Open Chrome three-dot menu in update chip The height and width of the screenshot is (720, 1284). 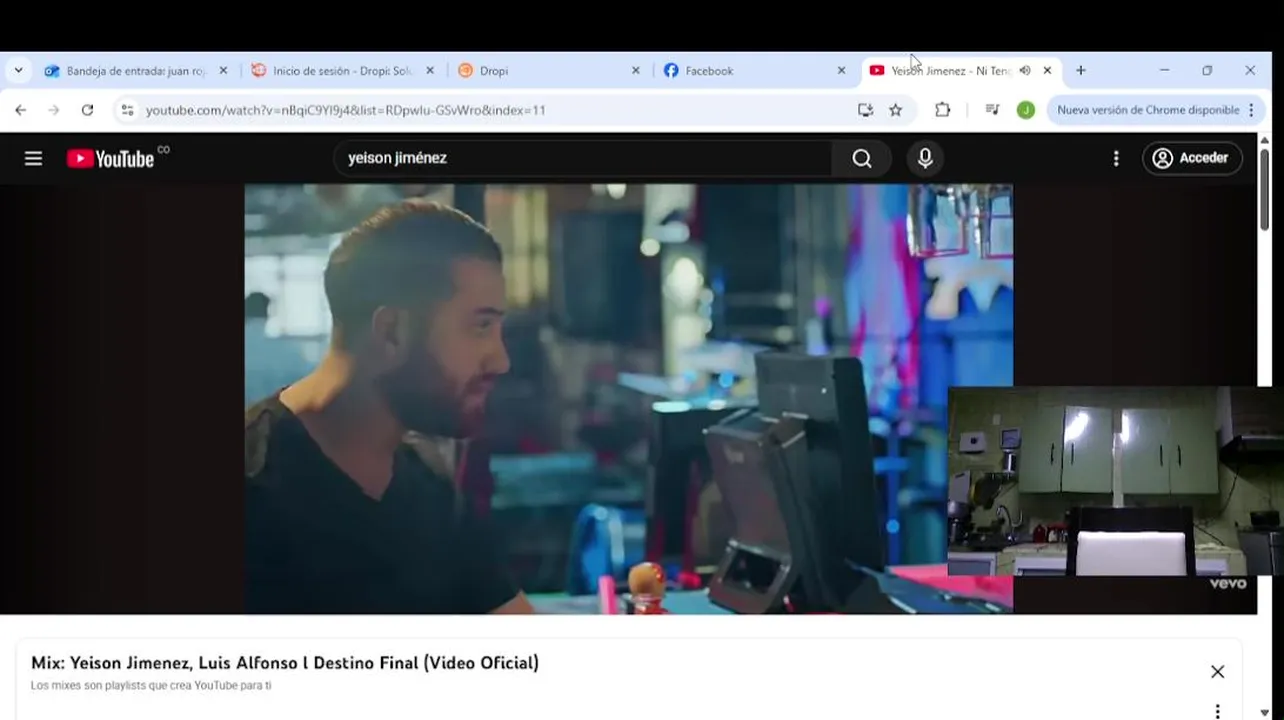click(1251, 110)
